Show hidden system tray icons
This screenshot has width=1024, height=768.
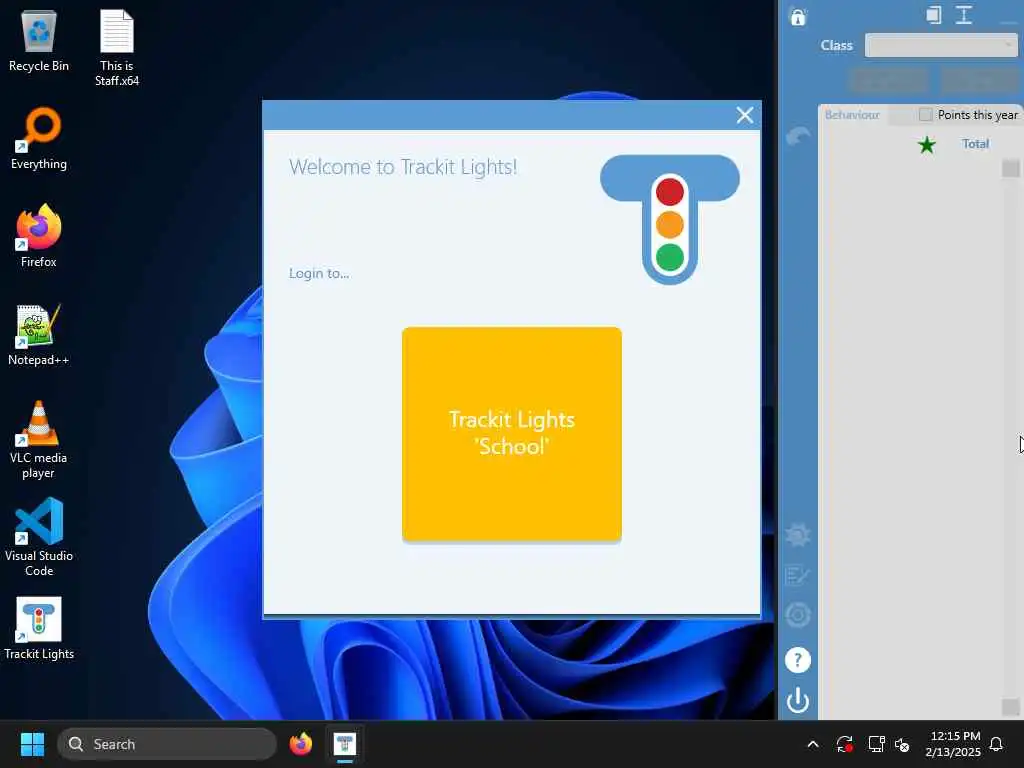click(x=812, y=744)
